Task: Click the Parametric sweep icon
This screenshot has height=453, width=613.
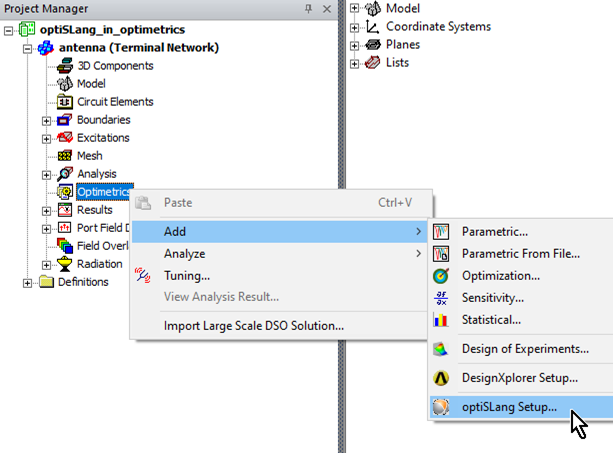Action: tap(441, 232)
